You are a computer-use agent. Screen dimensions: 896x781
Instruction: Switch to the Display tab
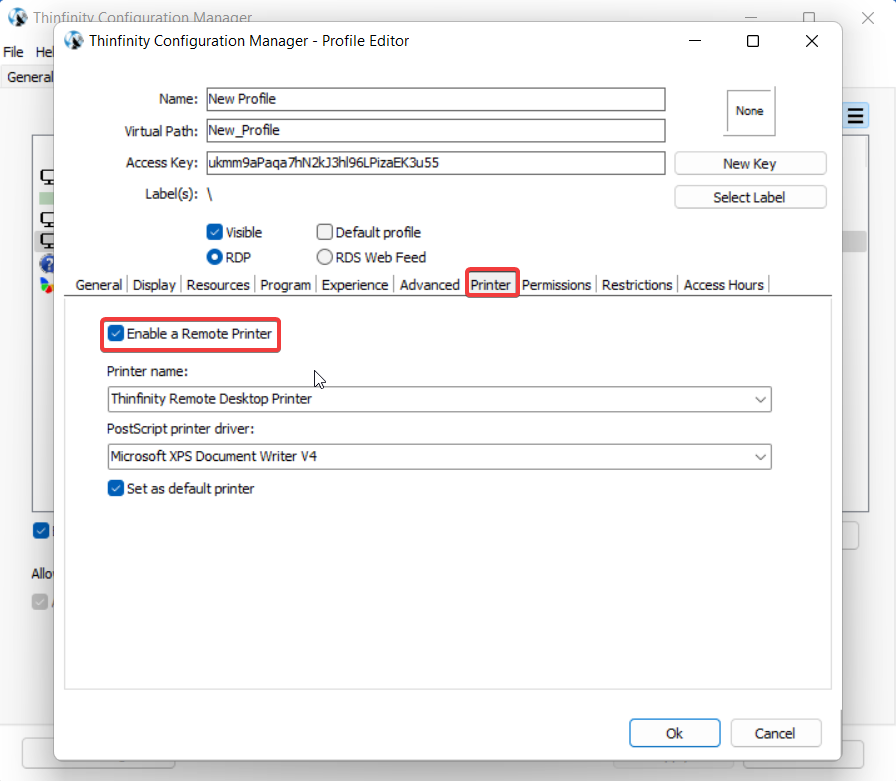[x=154, y=285]
